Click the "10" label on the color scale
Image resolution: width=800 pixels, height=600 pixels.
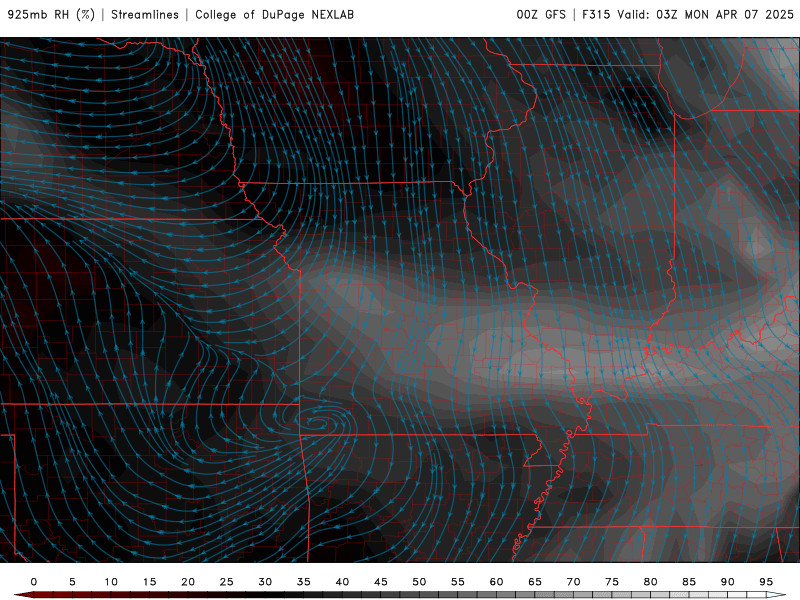(x=111, y=582)
